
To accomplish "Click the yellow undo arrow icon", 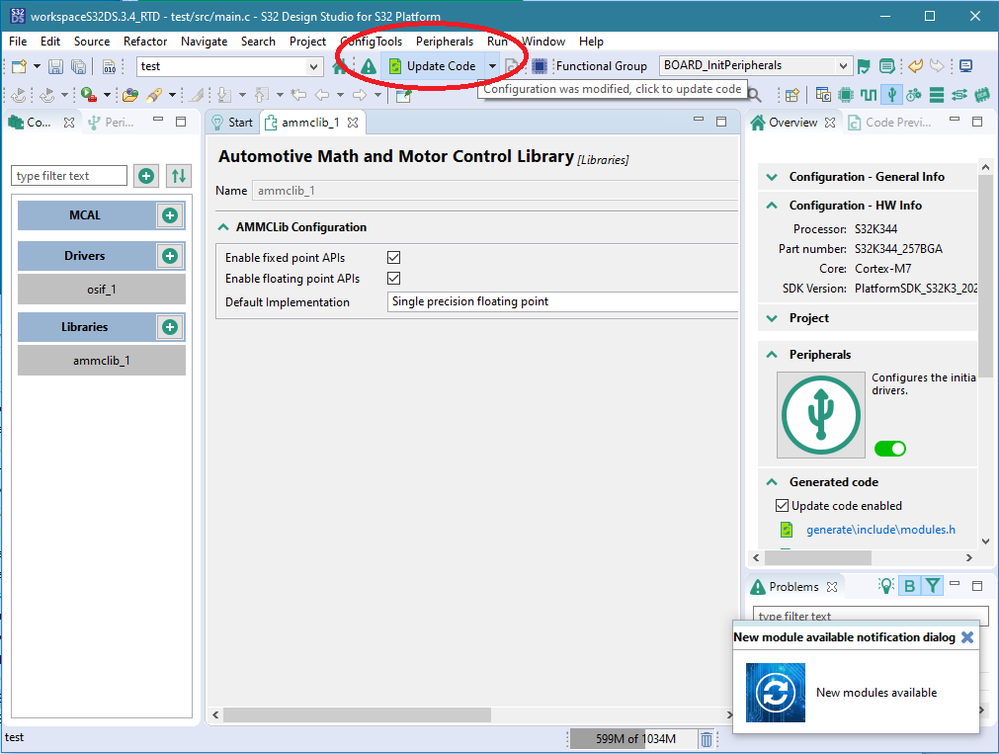I will [916, 66].
